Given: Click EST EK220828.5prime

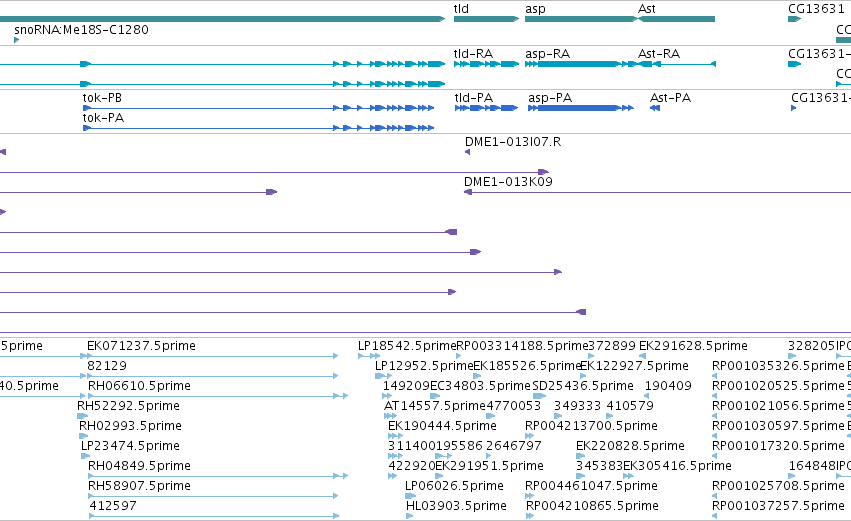Looking at the screenshot, I should tap(630, 446).
